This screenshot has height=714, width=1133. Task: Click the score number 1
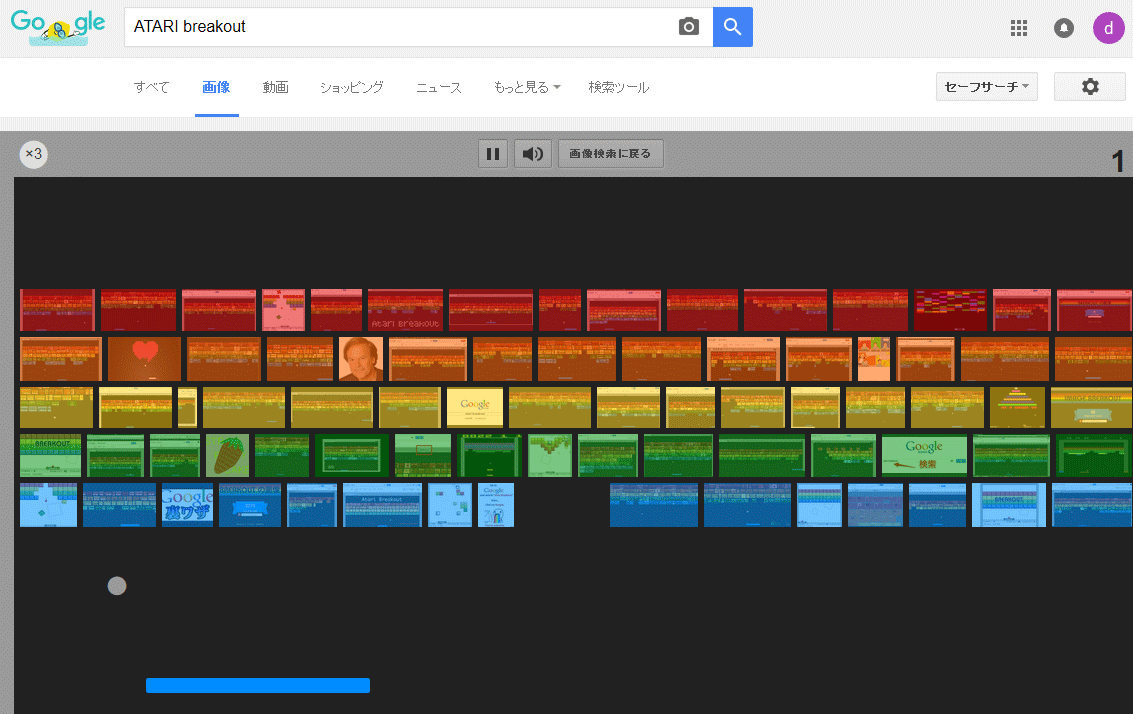(1117, 161)
